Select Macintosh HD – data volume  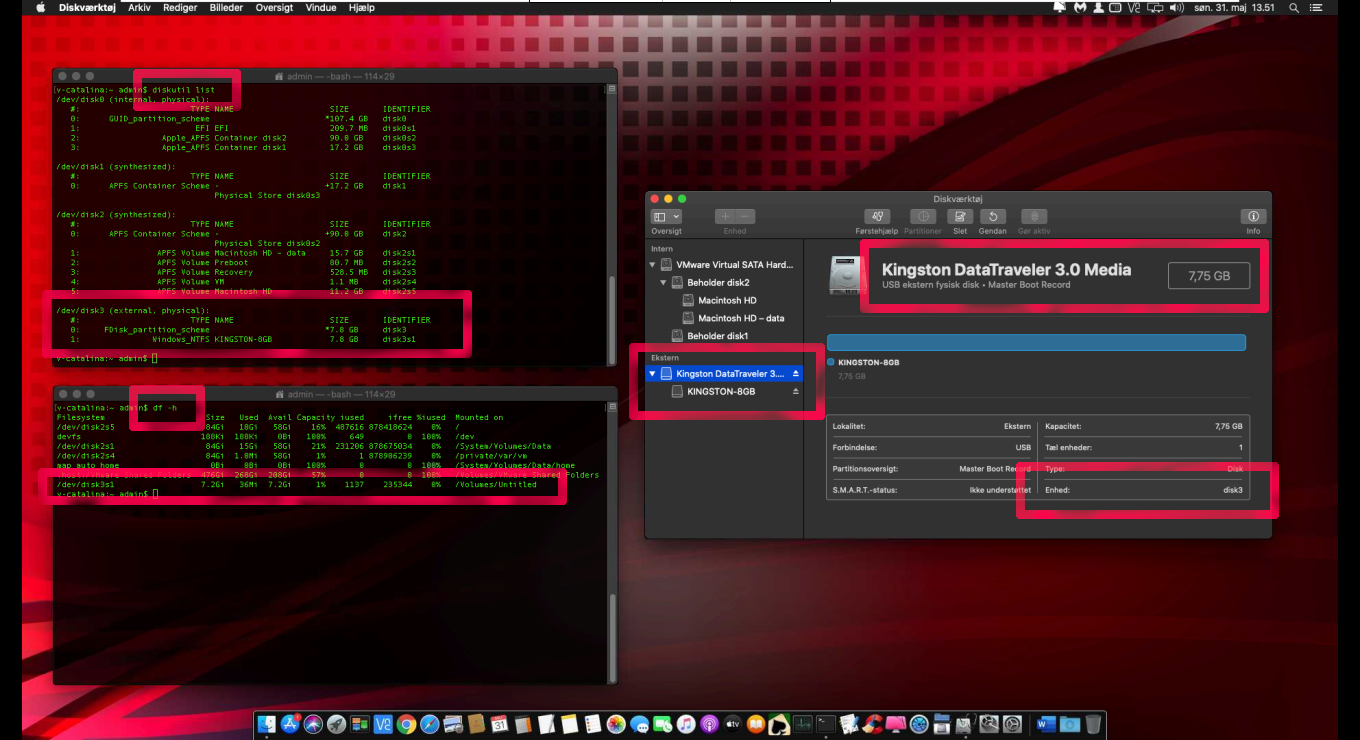tap(740, 319)
